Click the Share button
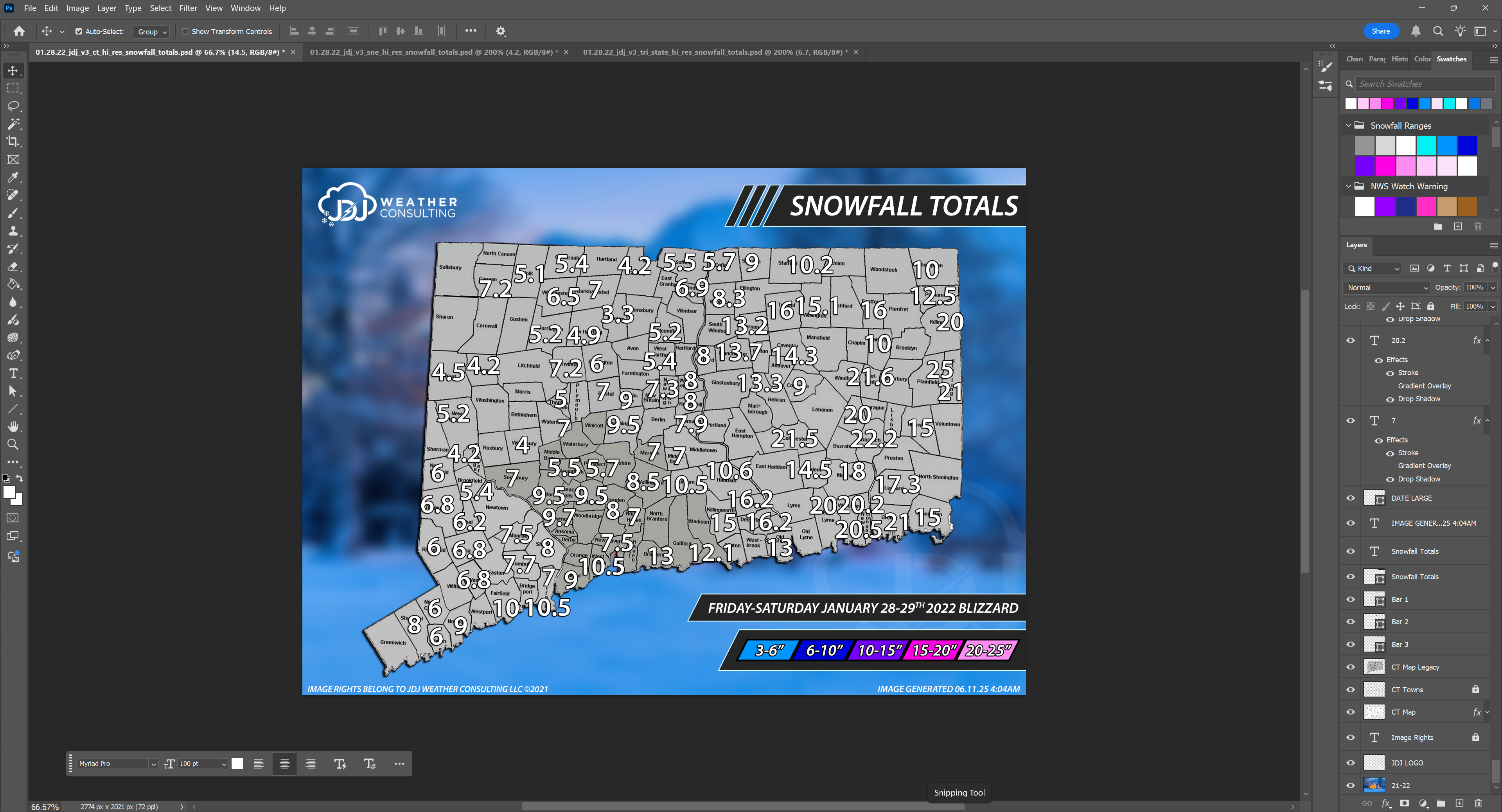Viewport: 1502px width, 812px height. coord(1380,31)
